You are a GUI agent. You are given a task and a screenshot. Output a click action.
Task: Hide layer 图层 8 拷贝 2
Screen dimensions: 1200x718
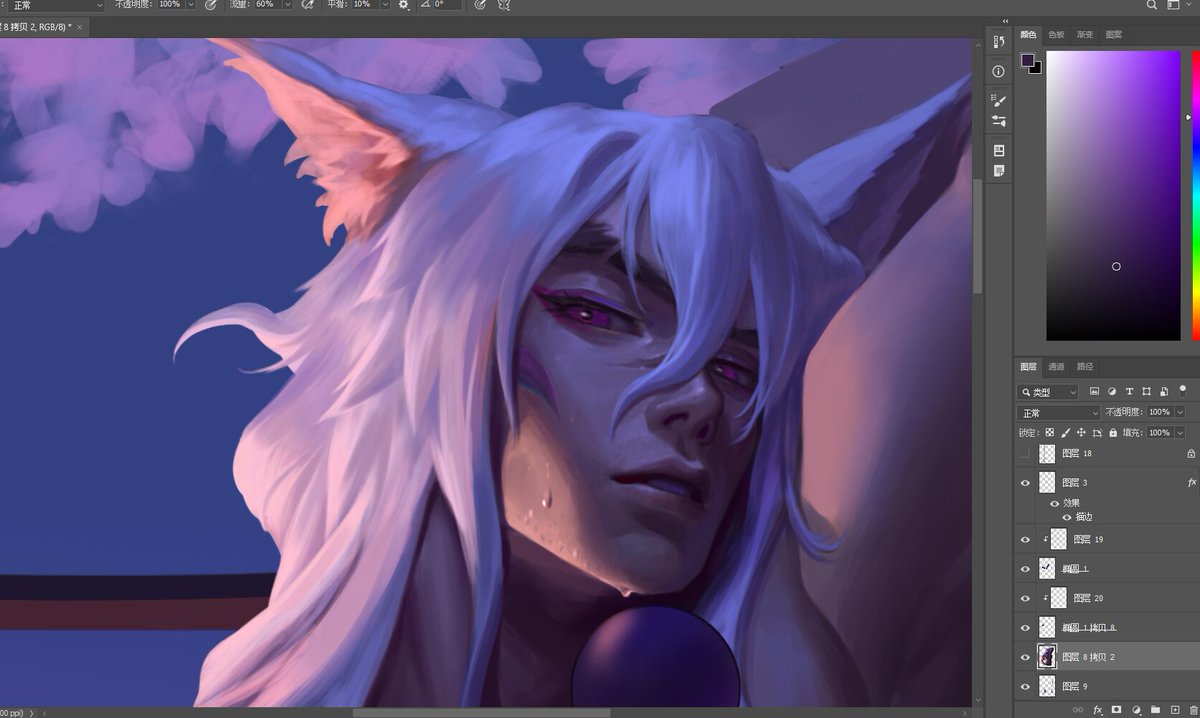[1025, 657]
